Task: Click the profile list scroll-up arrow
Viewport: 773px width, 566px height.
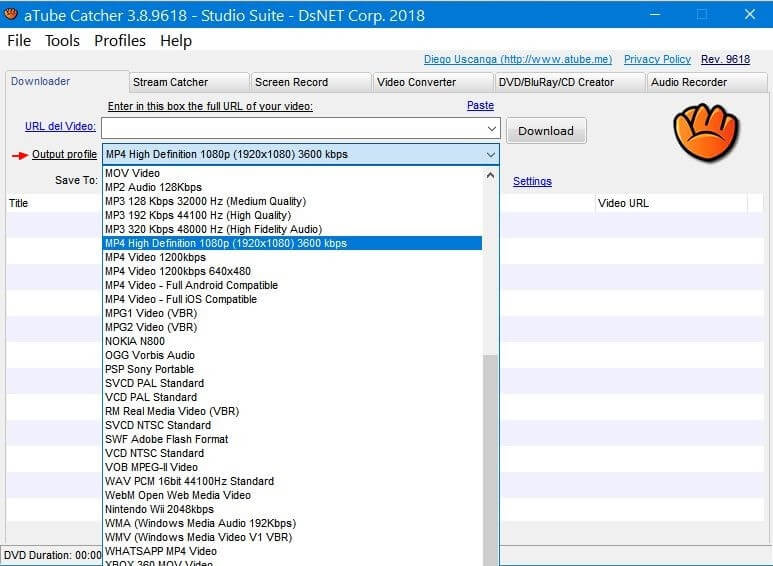Action: tap(490, 176)
